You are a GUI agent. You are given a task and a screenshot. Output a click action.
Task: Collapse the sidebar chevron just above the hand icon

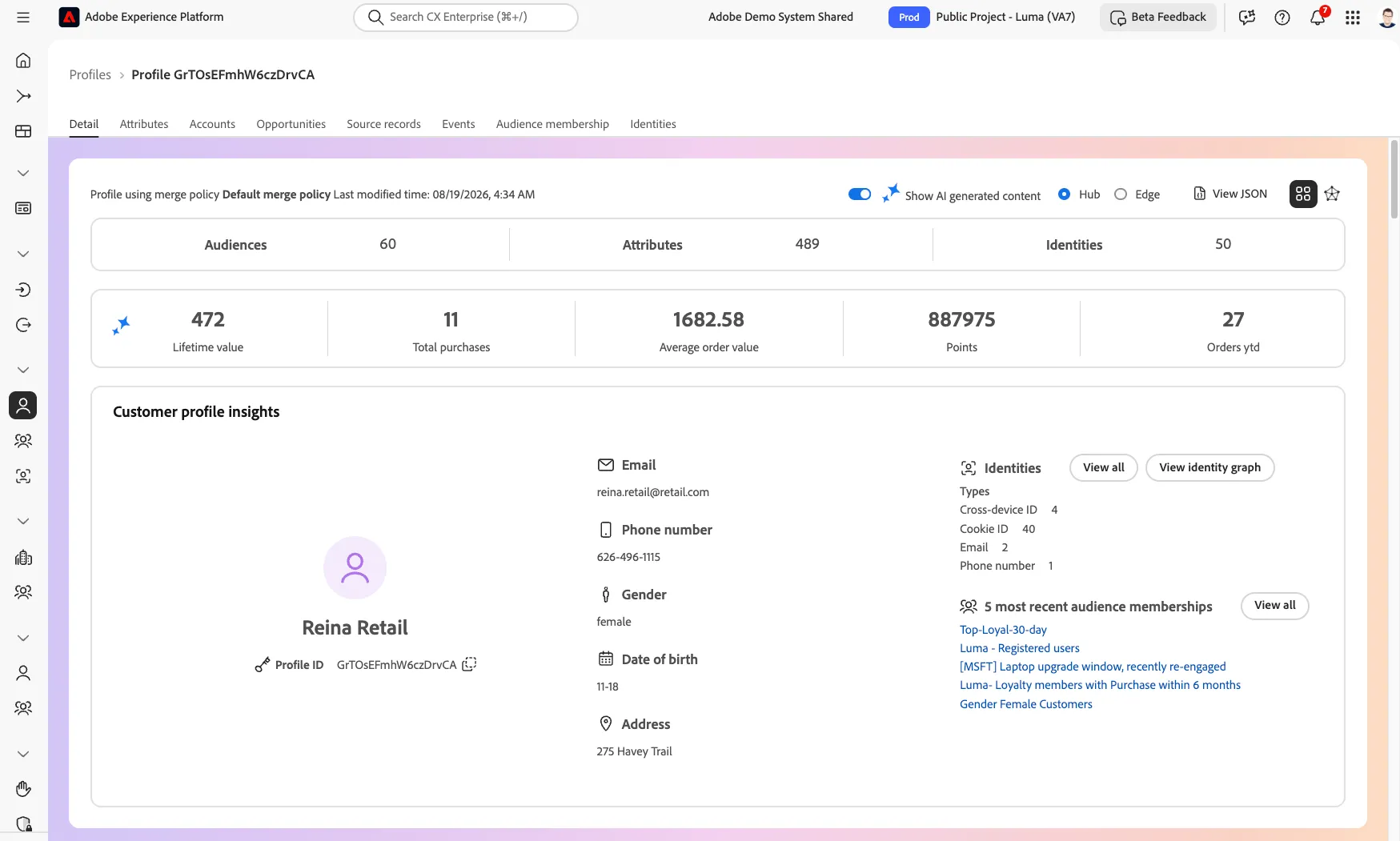23,755
